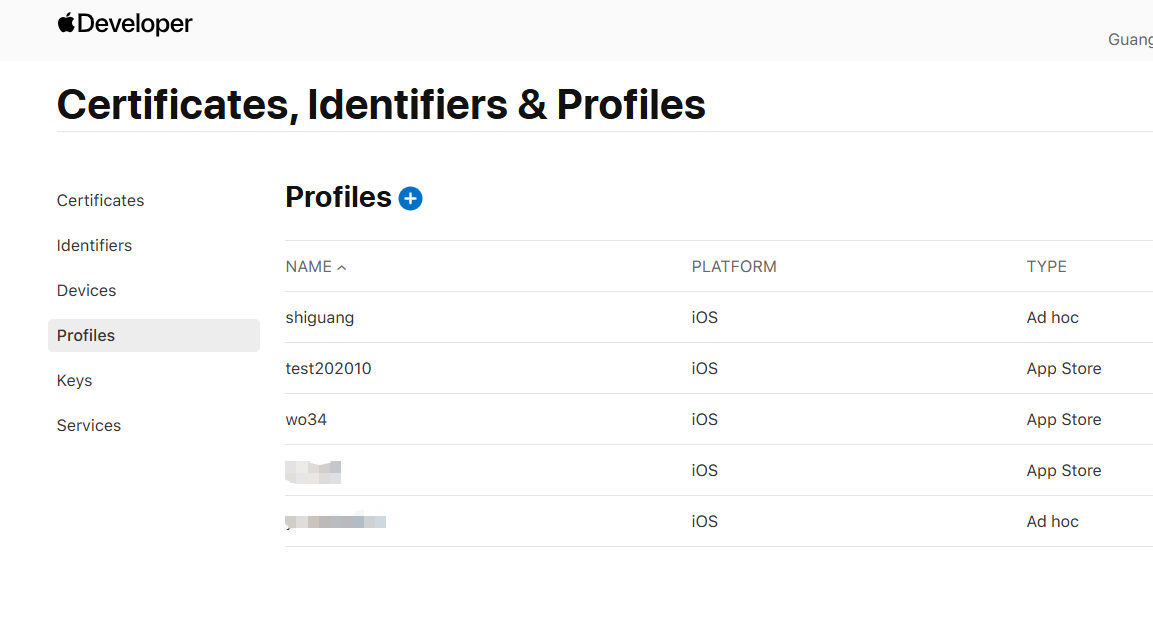Go to Identifiers section
The image size is (1153, 625).
[x=94, y=245]
